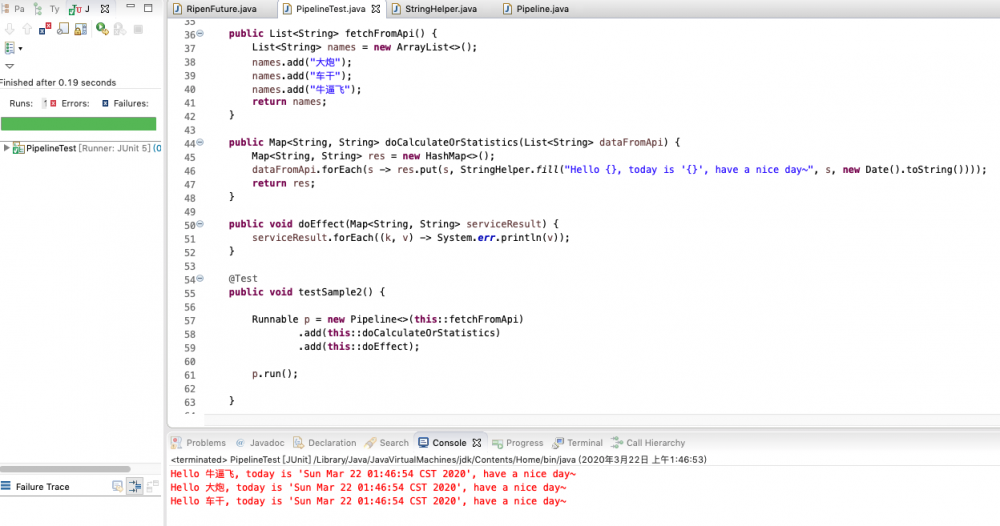Click Previous Failed Test arrow icon
Viewport: 1000px width, 526px height.
tap(27, 29)
